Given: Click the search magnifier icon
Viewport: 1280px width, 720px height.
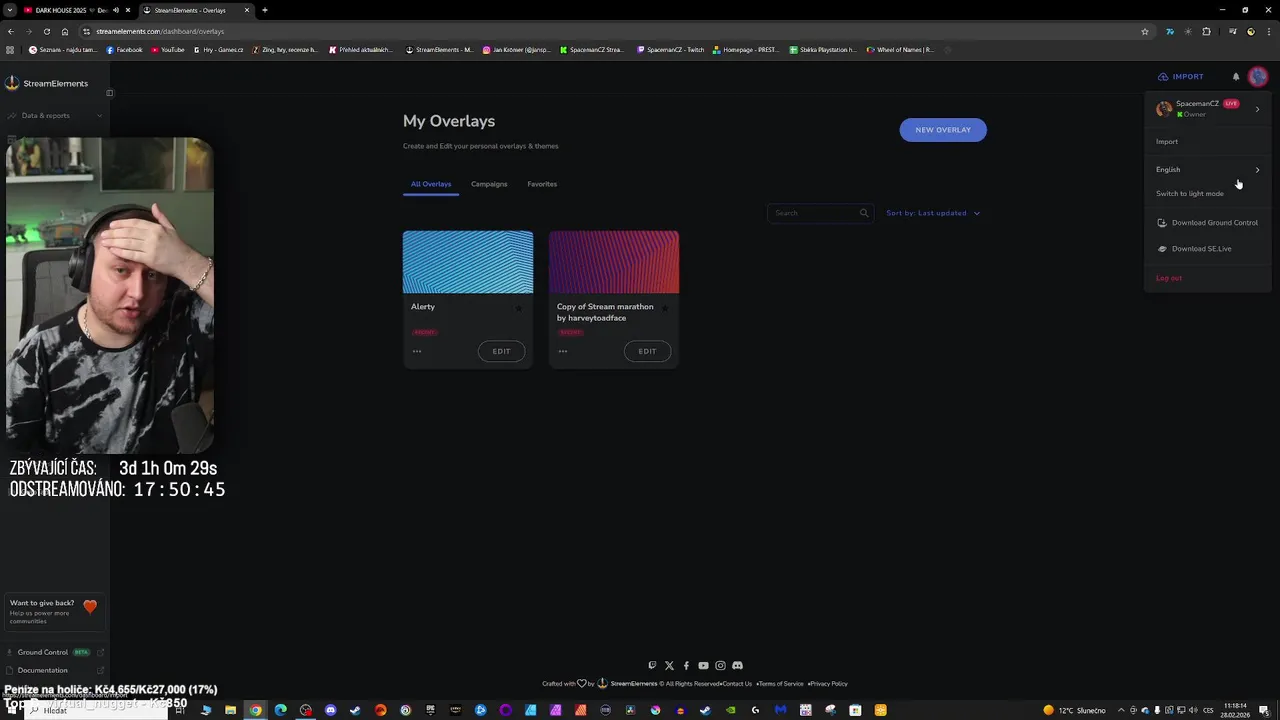Looking at the screenshot, I should click(x=864, y=213).
